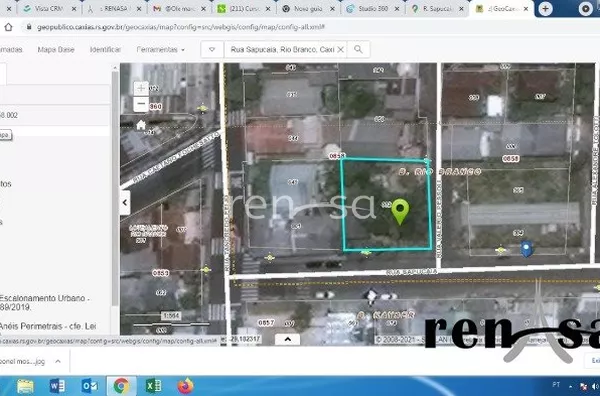Click the browser address bar URL
The width and height of the screenshot is (600, 396).
(181, 27)
